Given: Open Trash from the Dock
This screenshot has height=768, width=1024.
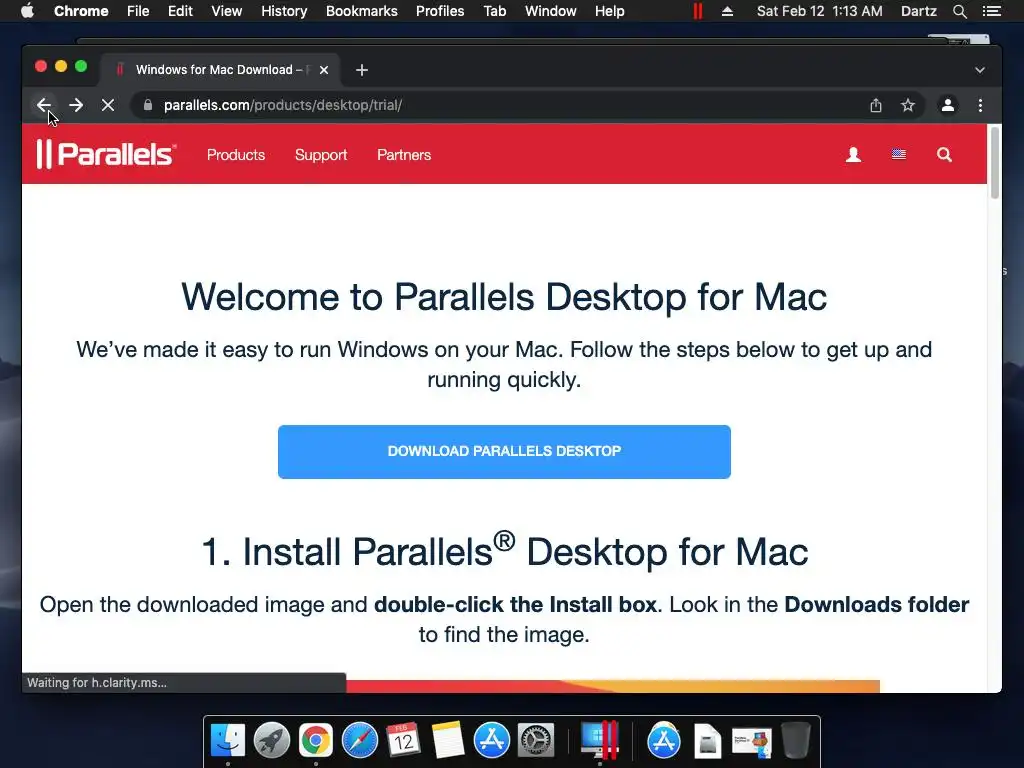Looking at the screenshot, I should tap(795, 741).
